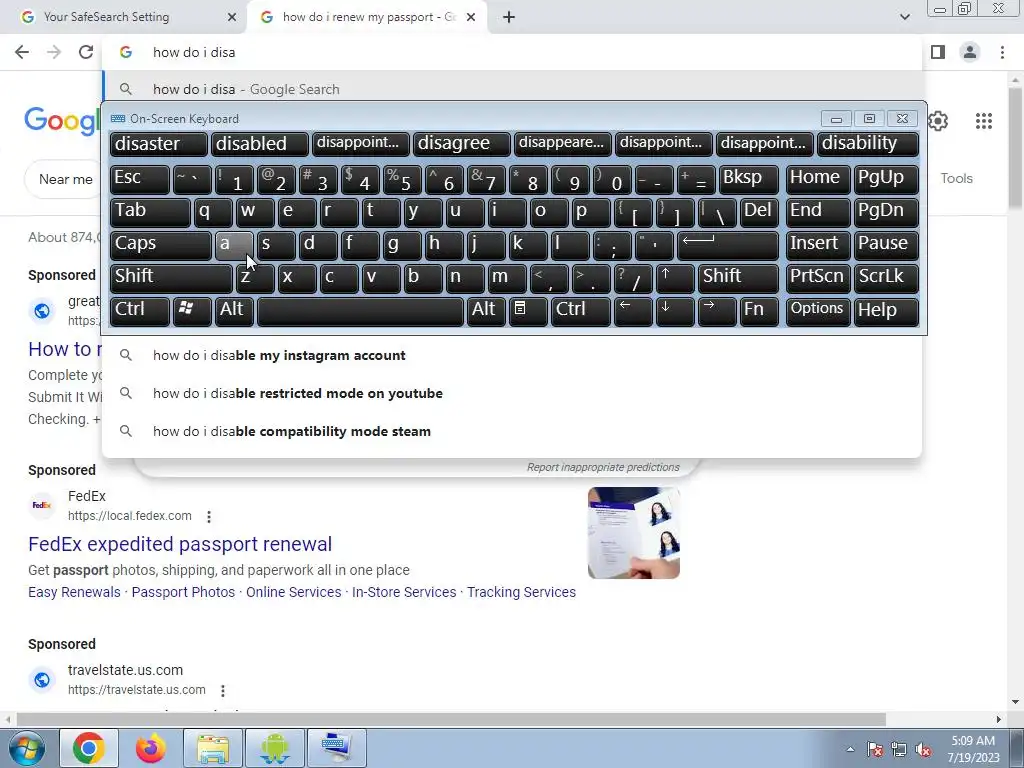The width and height of the screenshot is (1024, 768).
Task: Open the Google apps grid
Action: [984, 121]
